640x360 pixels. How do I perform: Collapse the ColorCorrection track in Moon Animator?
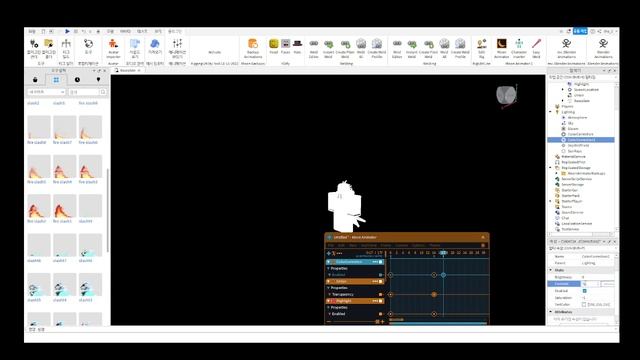(329, 262)
